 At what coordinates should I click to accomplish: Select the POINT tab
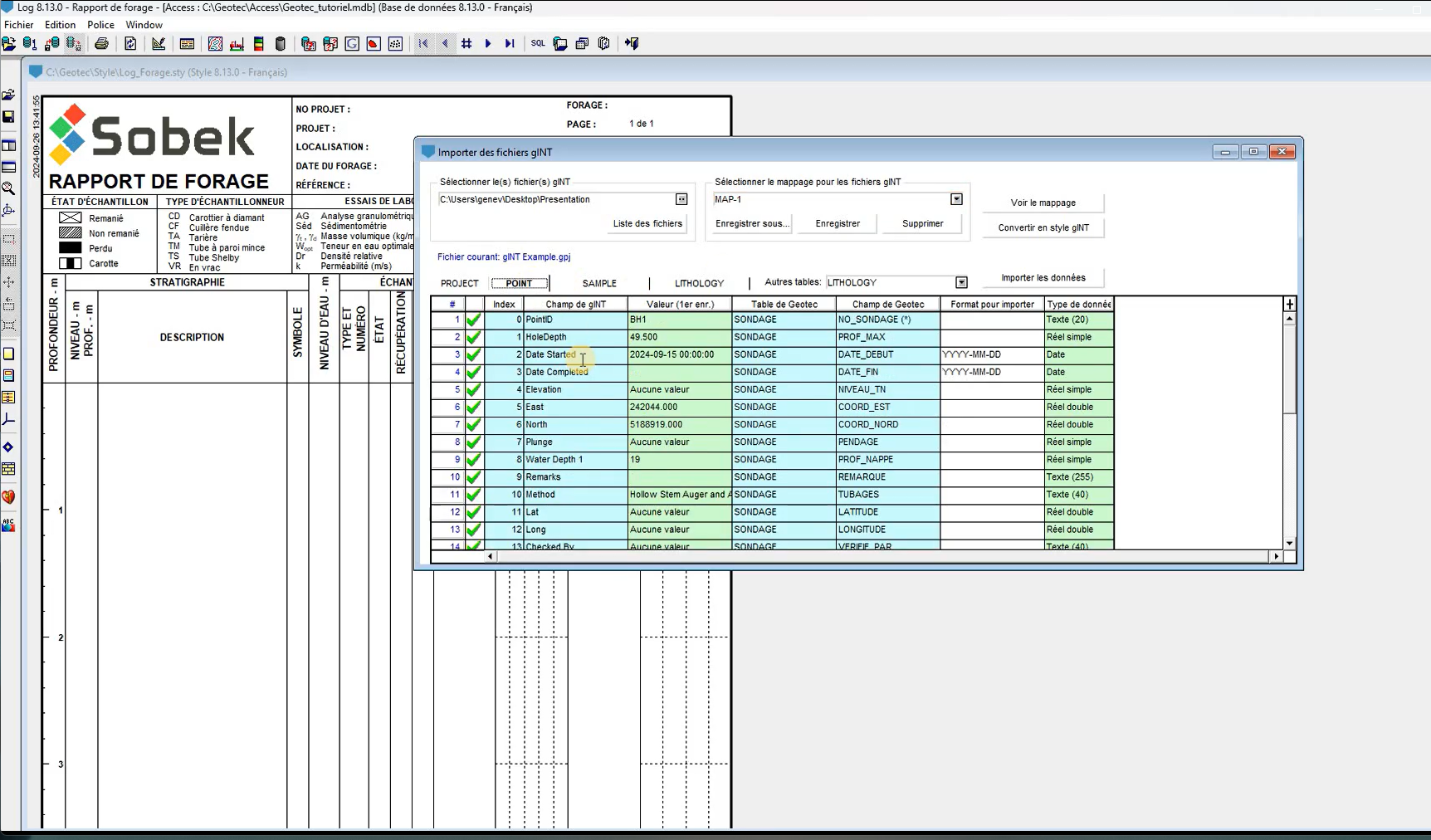click(519, 284)
